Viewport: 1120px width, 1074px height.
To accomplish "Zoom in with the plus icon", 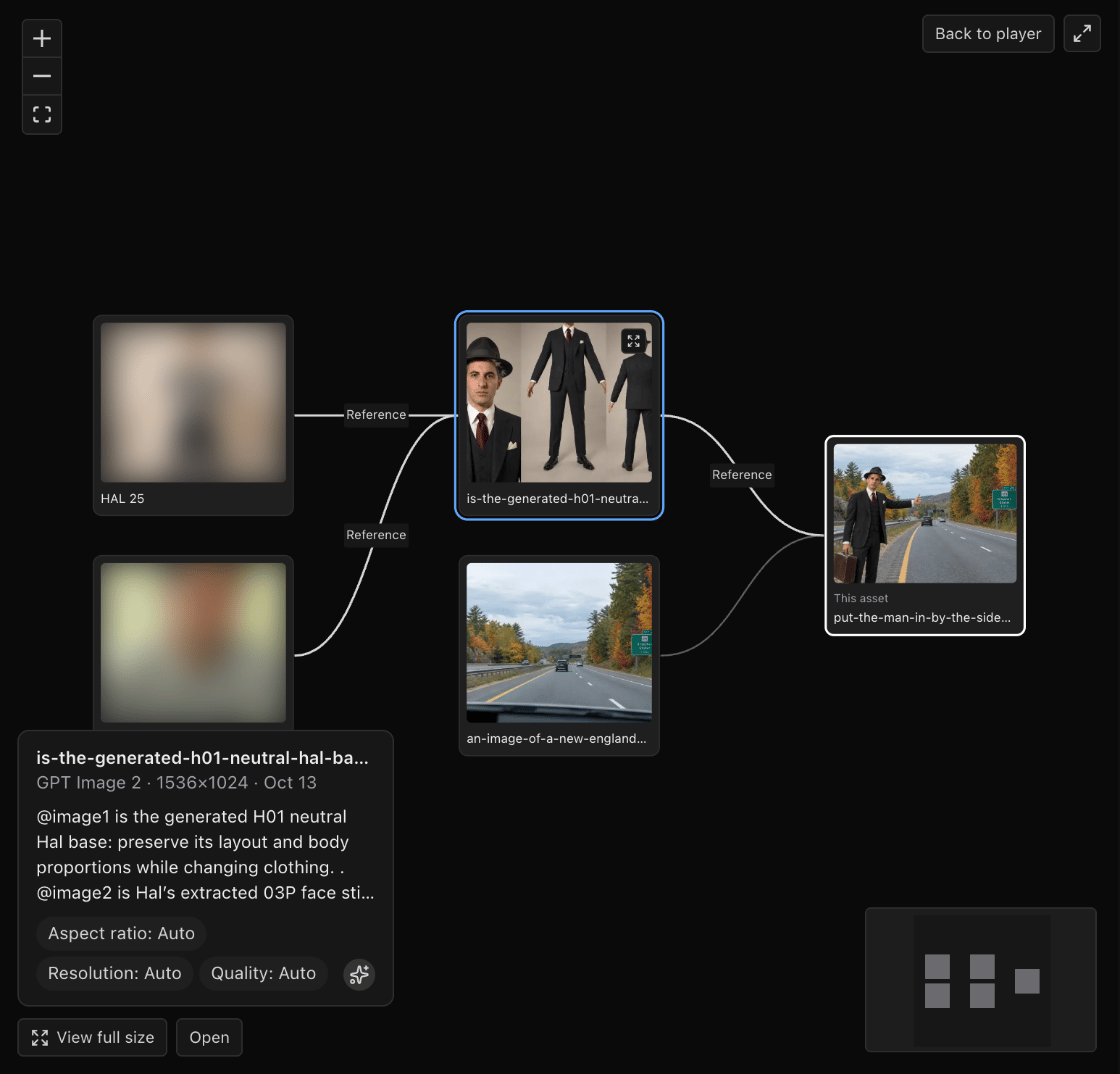I will tap(42, 39).
